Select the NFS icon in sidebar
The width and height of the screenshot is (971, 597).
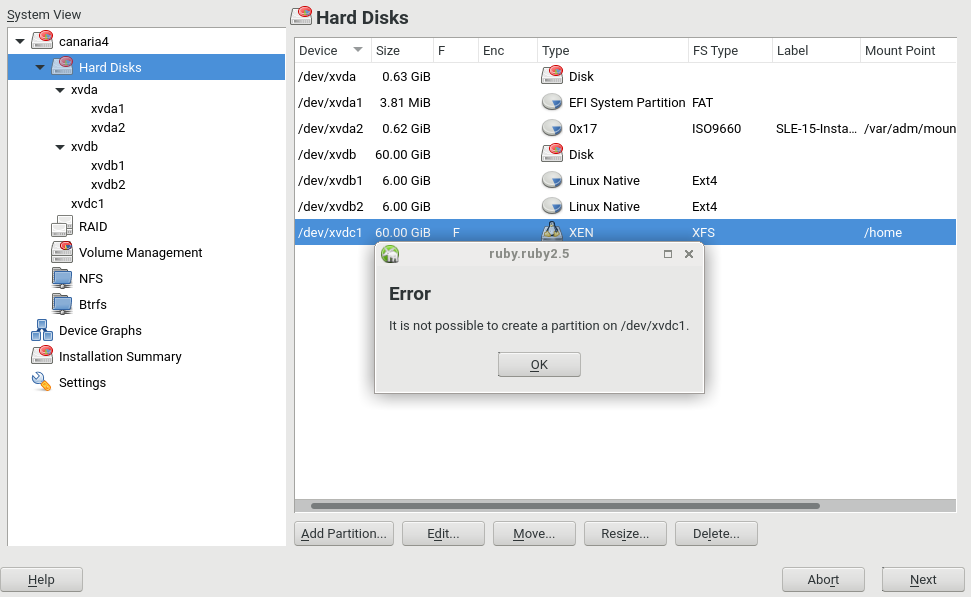(x=63, y=279)
